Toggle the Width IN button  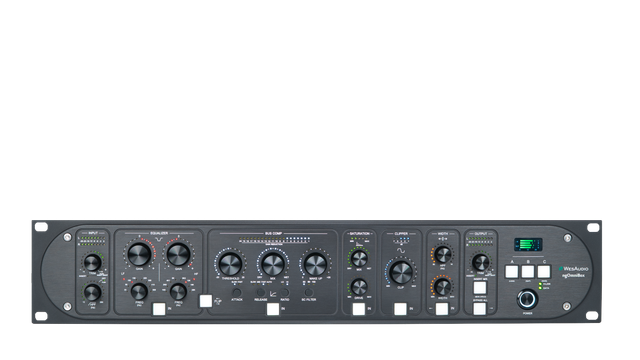[x=442, y=309]
